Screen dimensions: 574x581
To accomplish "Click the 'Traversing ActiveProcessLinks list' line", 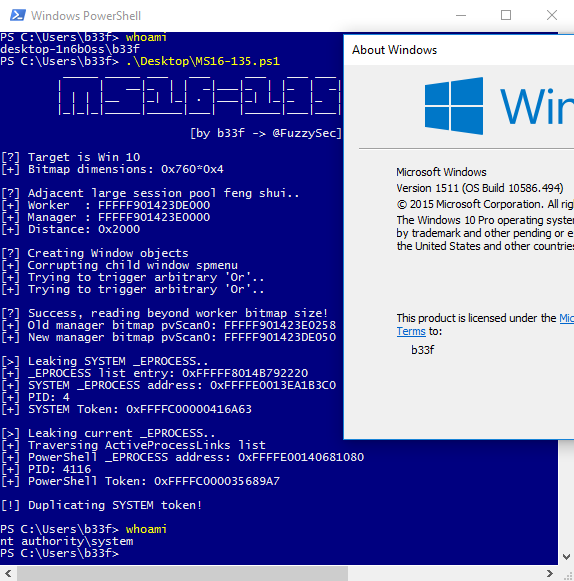I will click(133, 445).
